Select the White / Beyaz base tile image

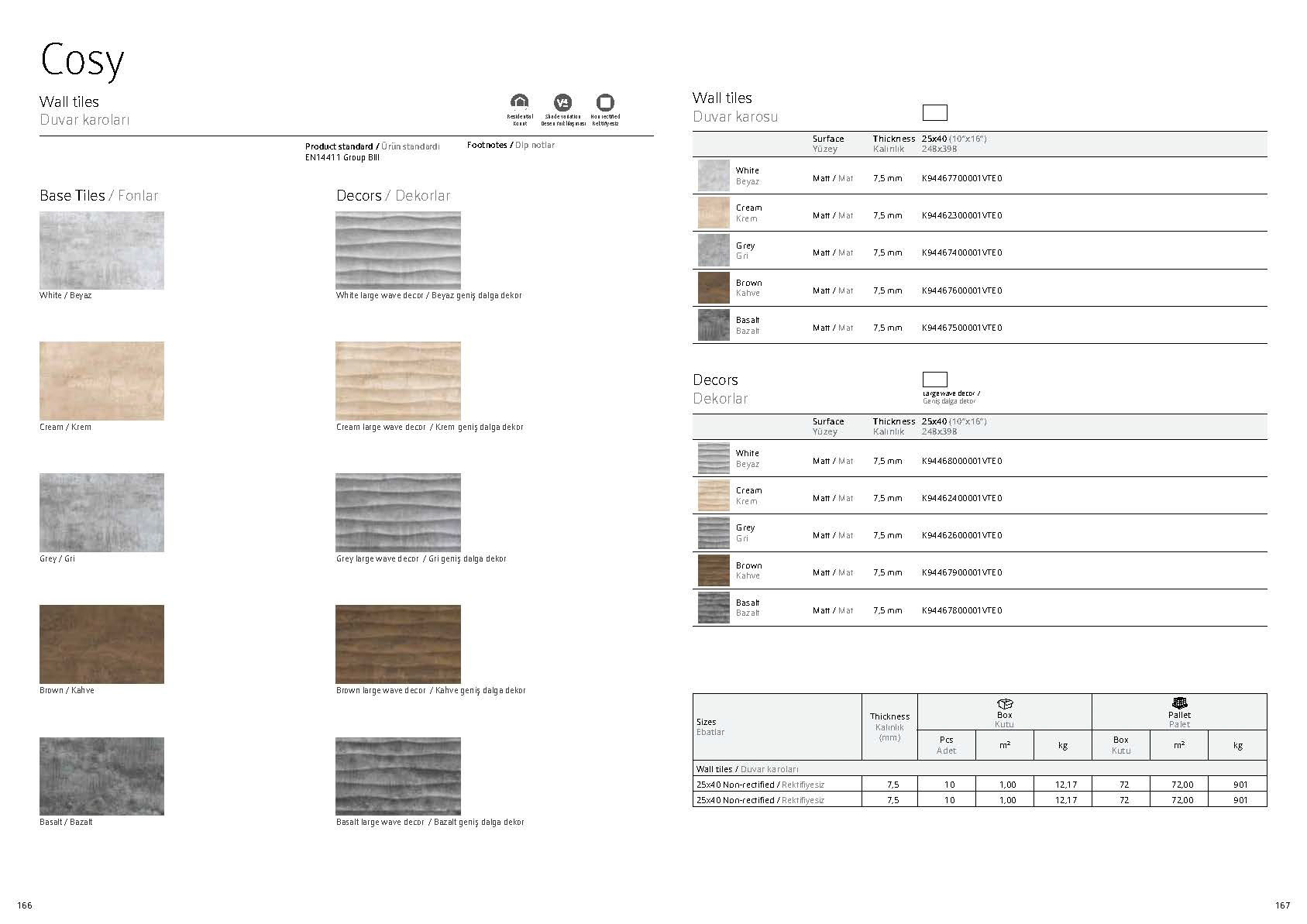(101, 250)
